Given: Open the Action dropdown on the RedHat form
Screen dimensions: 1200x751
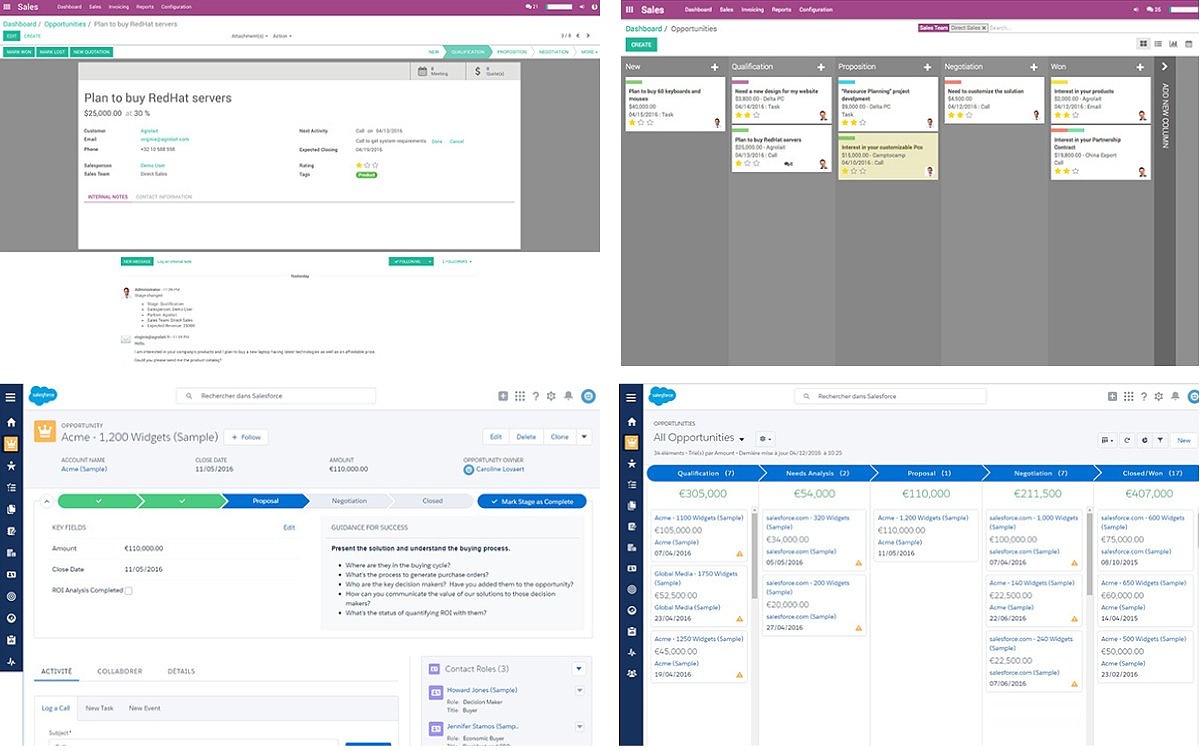Looking at the screenshot, I should [x=282, y=35].
